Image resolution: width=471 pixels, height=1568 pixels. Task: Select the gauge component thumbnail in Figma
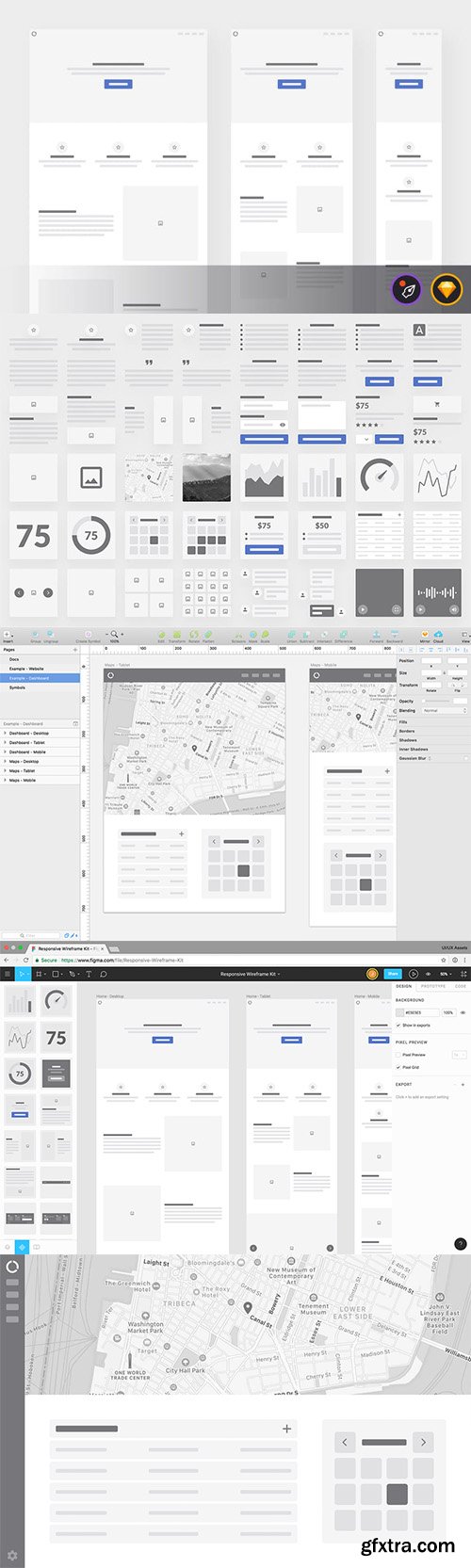56,1001
